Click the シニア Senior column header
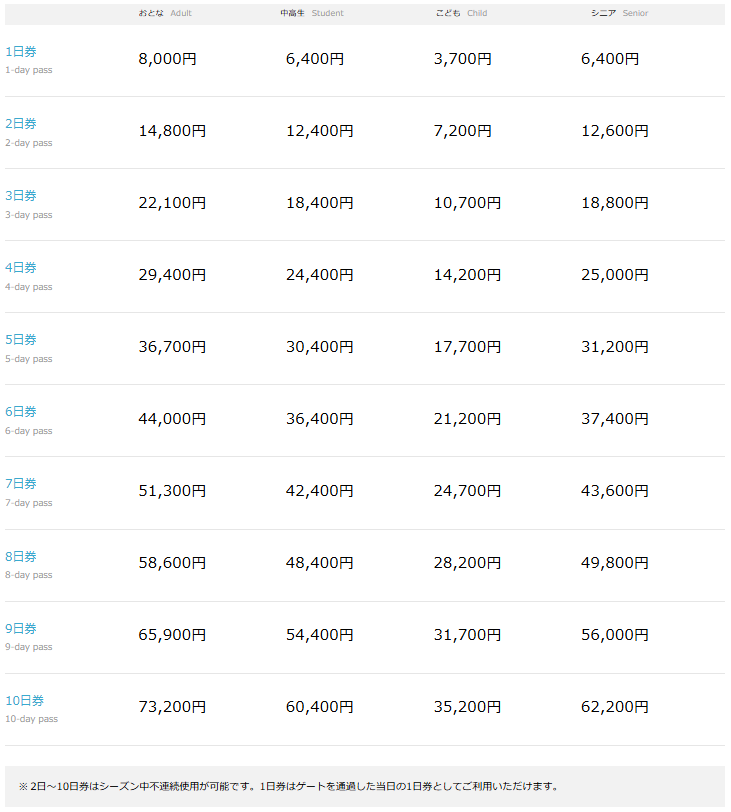This screenshot has height=812, width=731. 619,13
